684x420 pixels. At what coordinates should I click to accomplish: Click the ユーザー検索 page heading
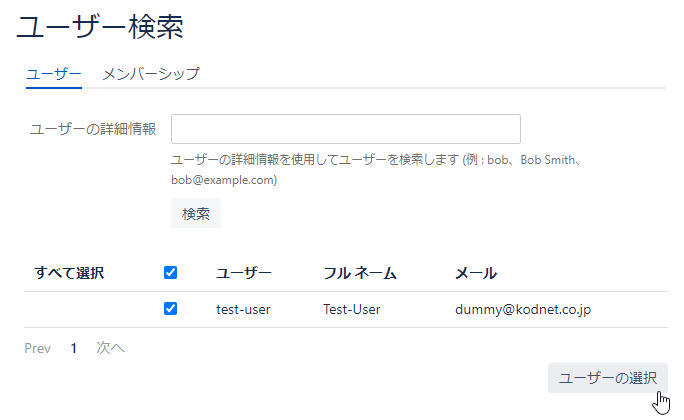[x=100, y=28]
